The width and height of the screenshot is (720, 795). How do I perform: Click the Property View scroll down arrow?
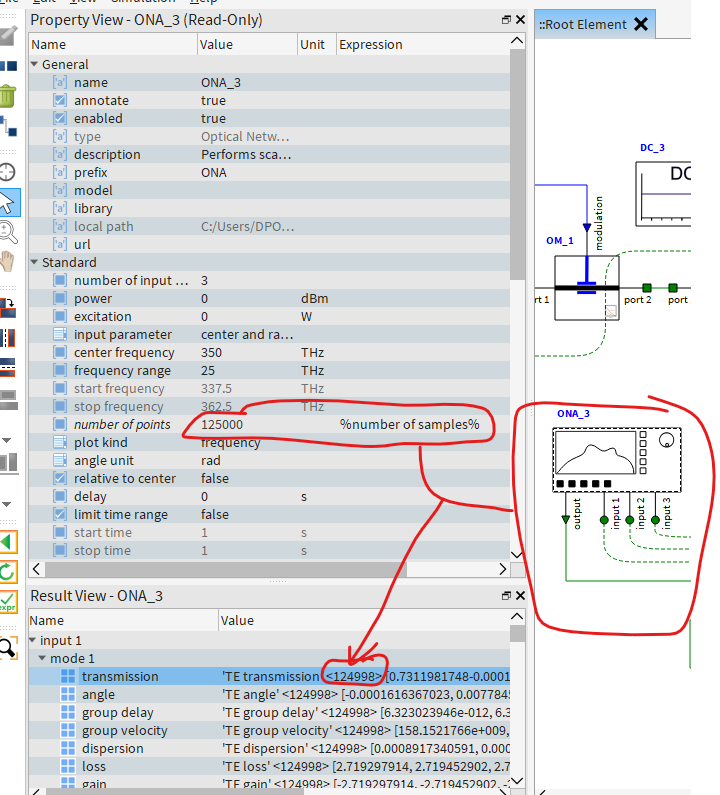[517, 554]
